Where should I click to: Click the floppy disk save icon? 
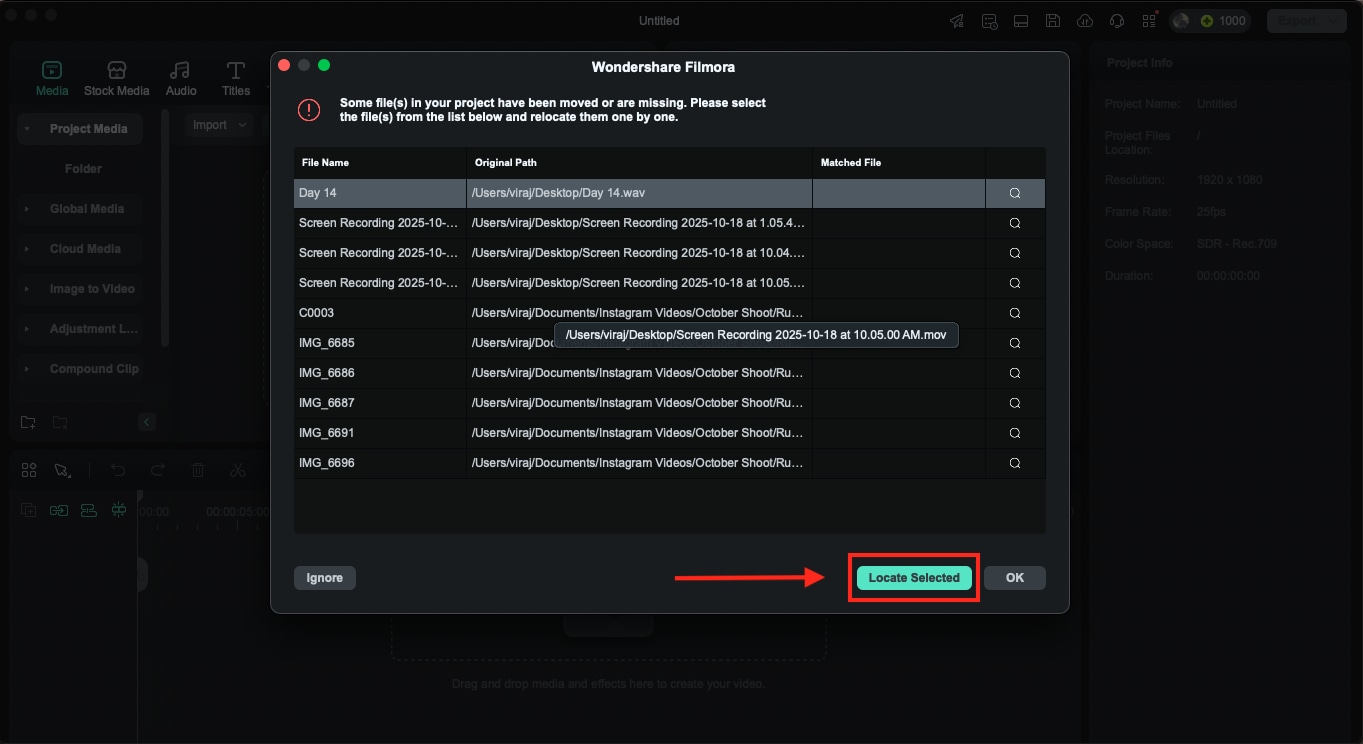[1053, 21]
